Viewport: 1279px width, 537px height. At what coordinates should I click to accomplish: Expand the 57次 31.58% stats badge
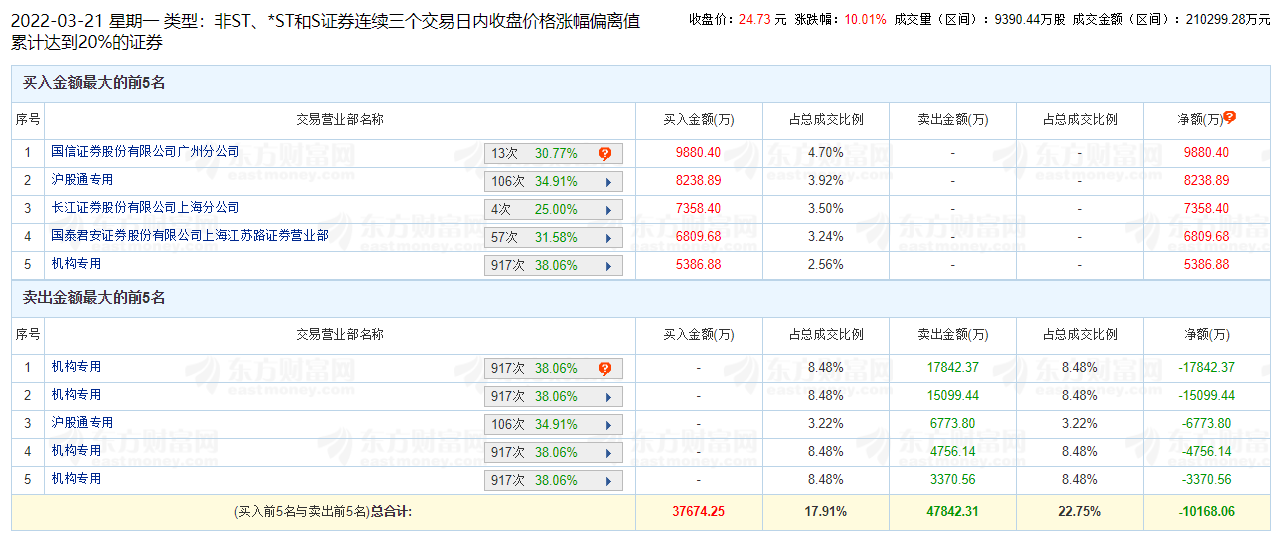pos(553,238)
